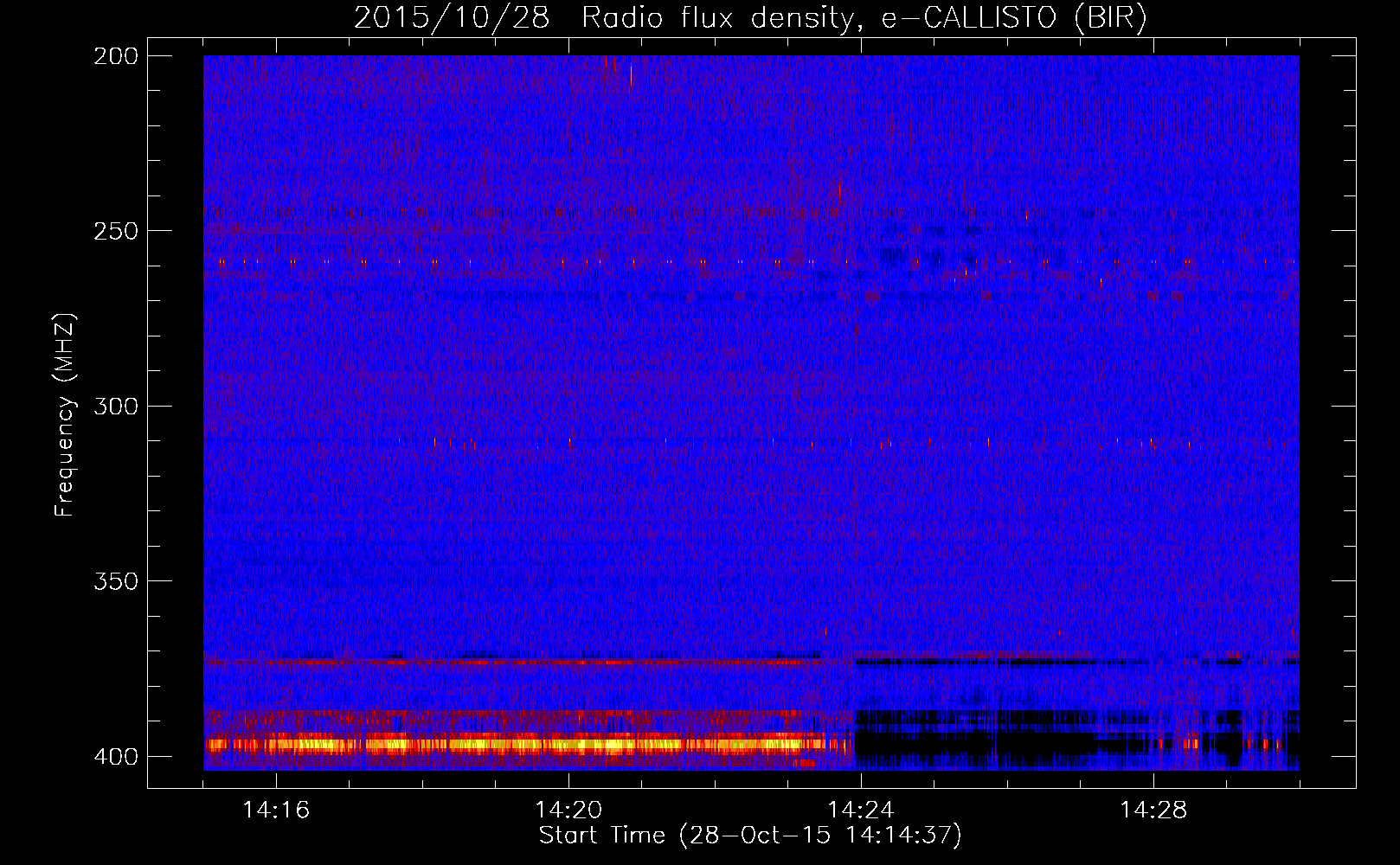1400x865 pixels.
Task: Click the 14:24 time tick label
Action: point(861,811)
